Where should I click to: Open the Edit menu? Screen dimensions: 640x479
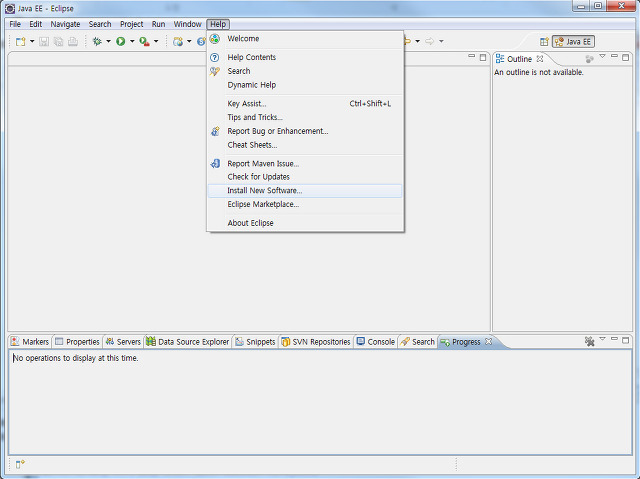(36, 24)
